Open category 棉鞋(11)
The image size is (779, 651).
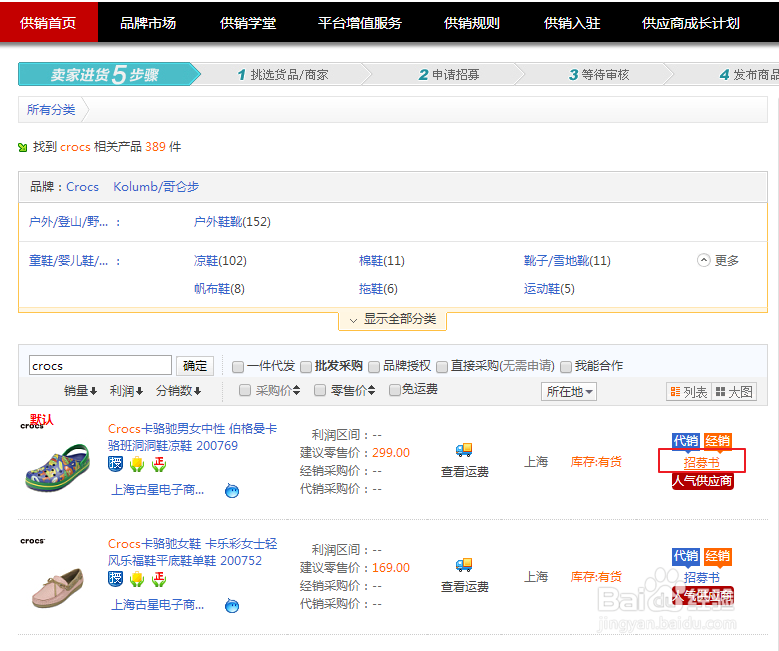pos(382,260)
